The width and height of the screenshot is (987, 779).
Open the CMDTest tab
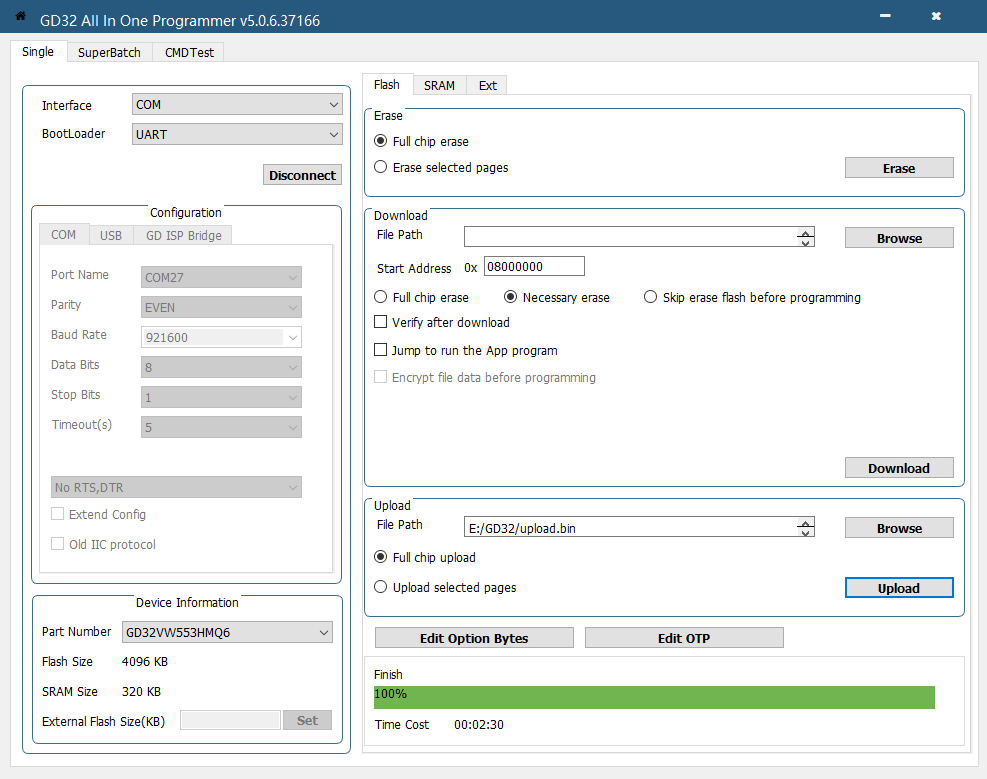[189, 52]
